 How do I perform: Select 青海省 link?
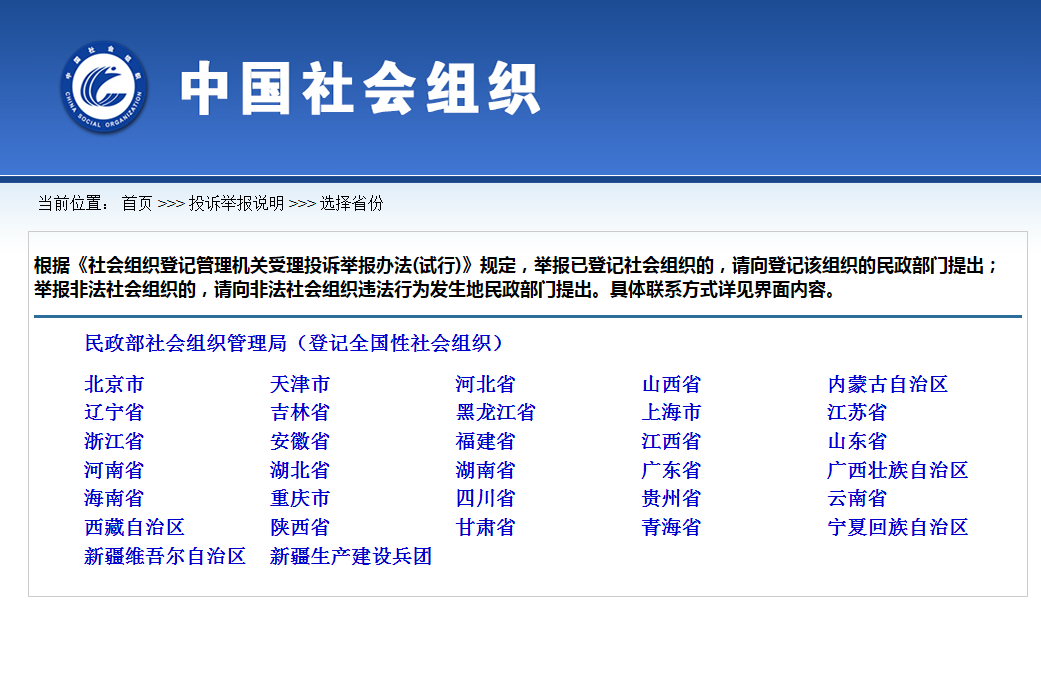pos(671,527)
